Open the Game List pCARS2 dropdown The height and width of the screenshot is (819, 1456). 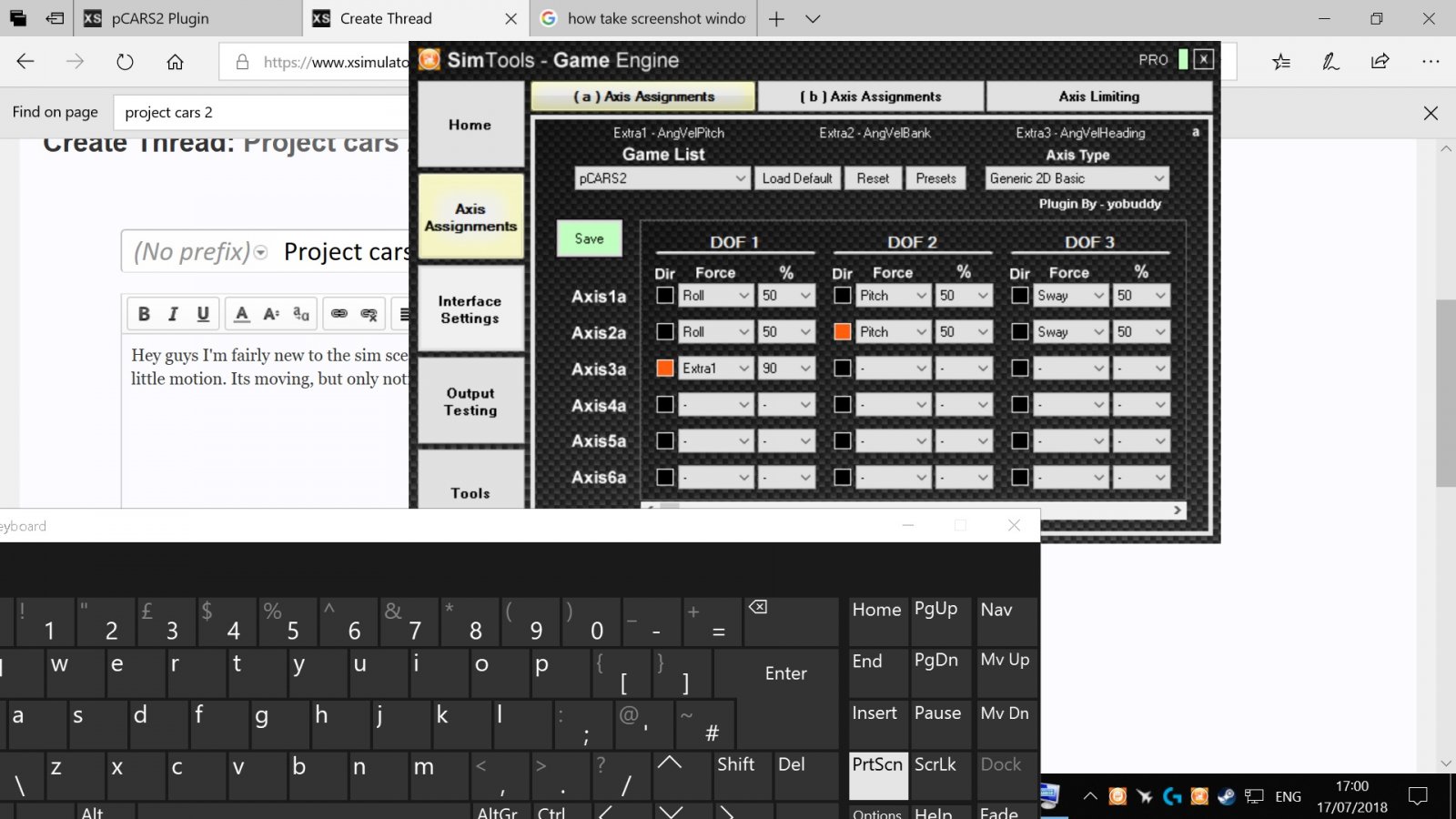(x=662, y=178)
